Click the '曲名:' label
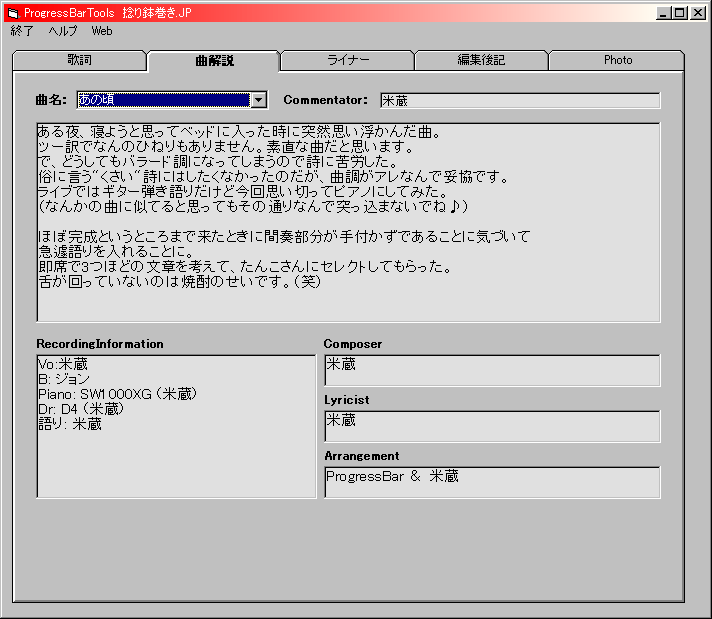712x619 pixels. coord(51,100)
